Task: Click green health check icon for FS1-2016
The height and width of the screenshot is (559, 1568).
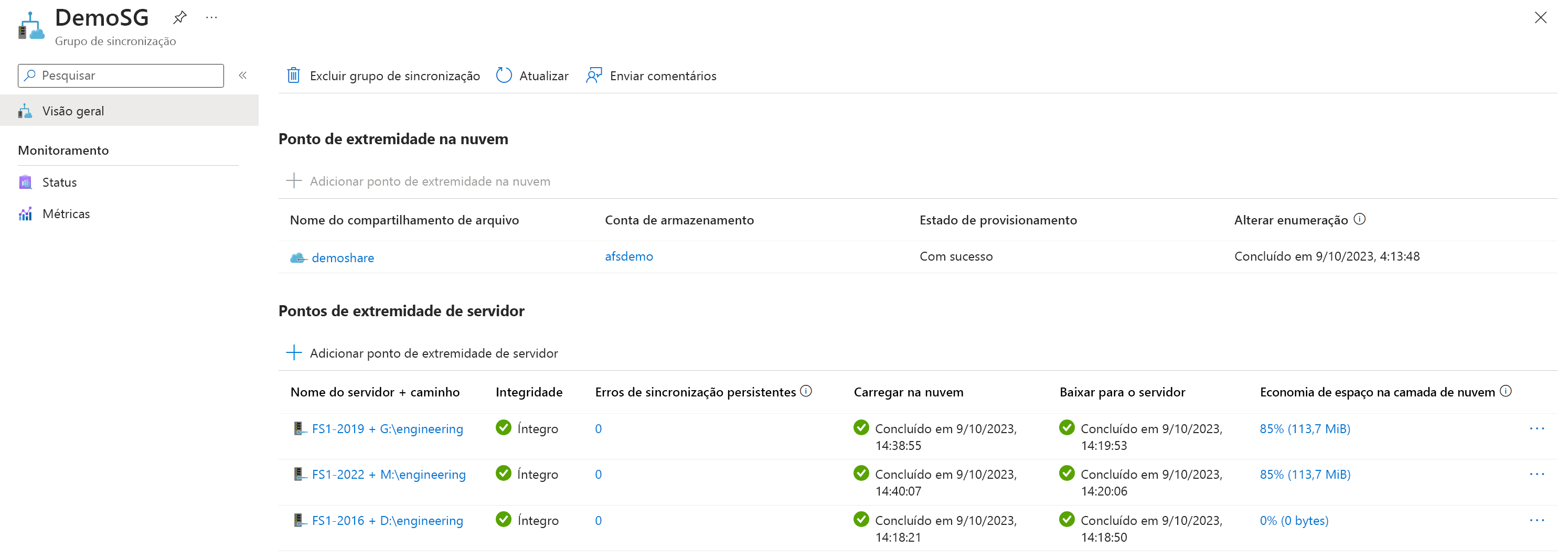Action: click(x=504, y=519)
